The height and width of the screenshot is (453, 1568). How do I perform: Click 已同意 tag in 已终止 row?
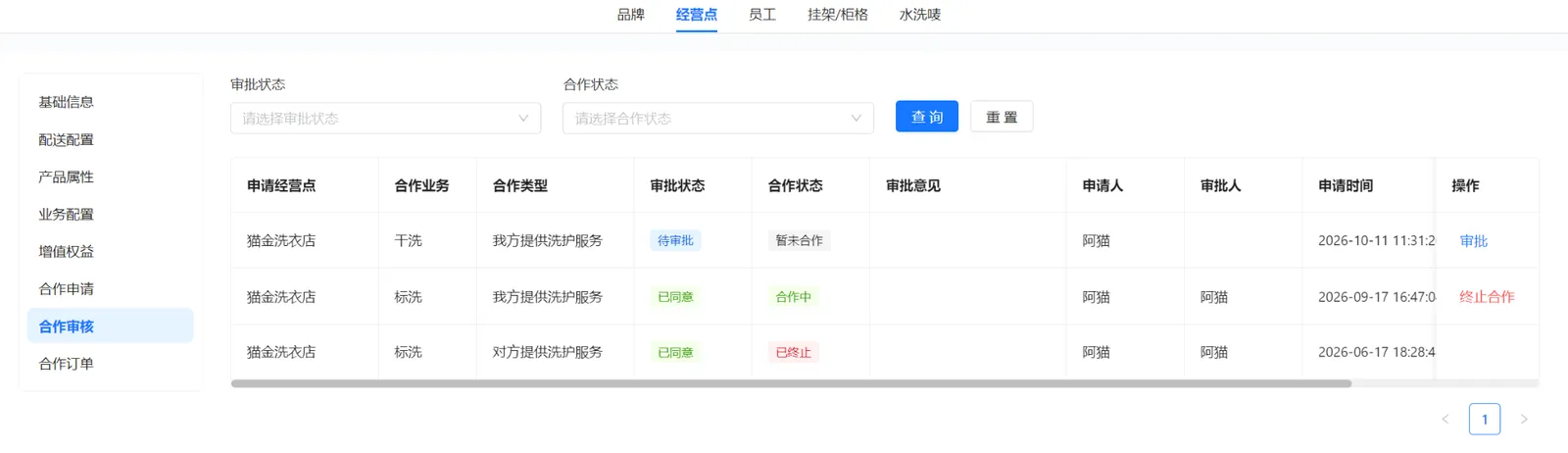[675, 352]
